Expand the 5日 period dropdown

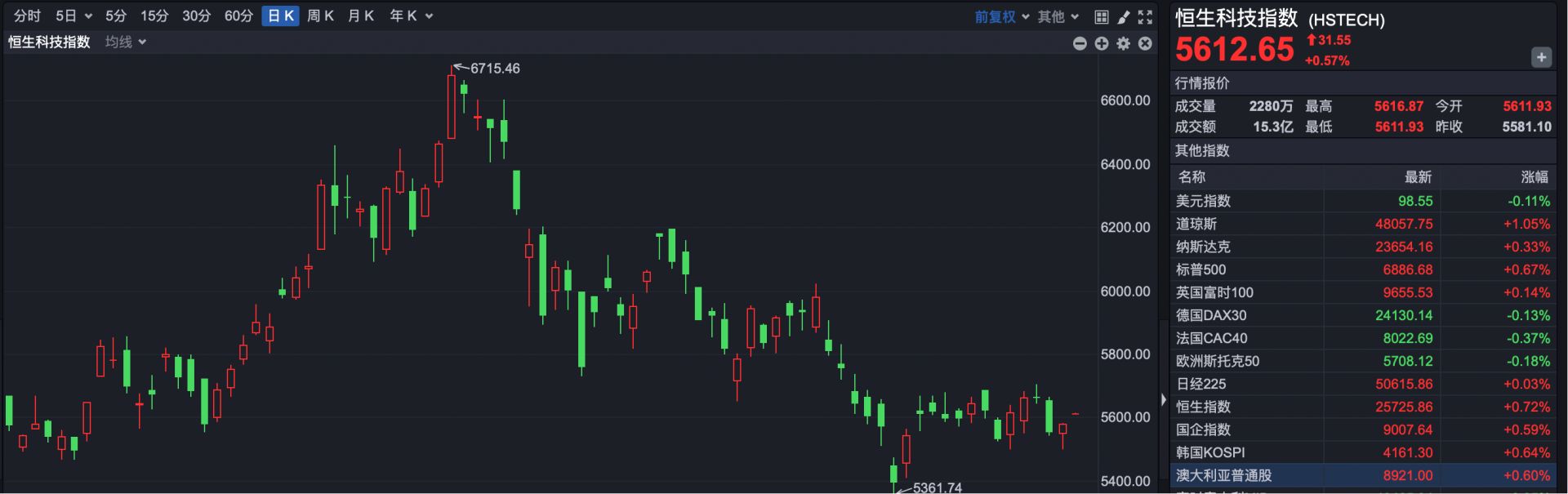click(73, 16)
